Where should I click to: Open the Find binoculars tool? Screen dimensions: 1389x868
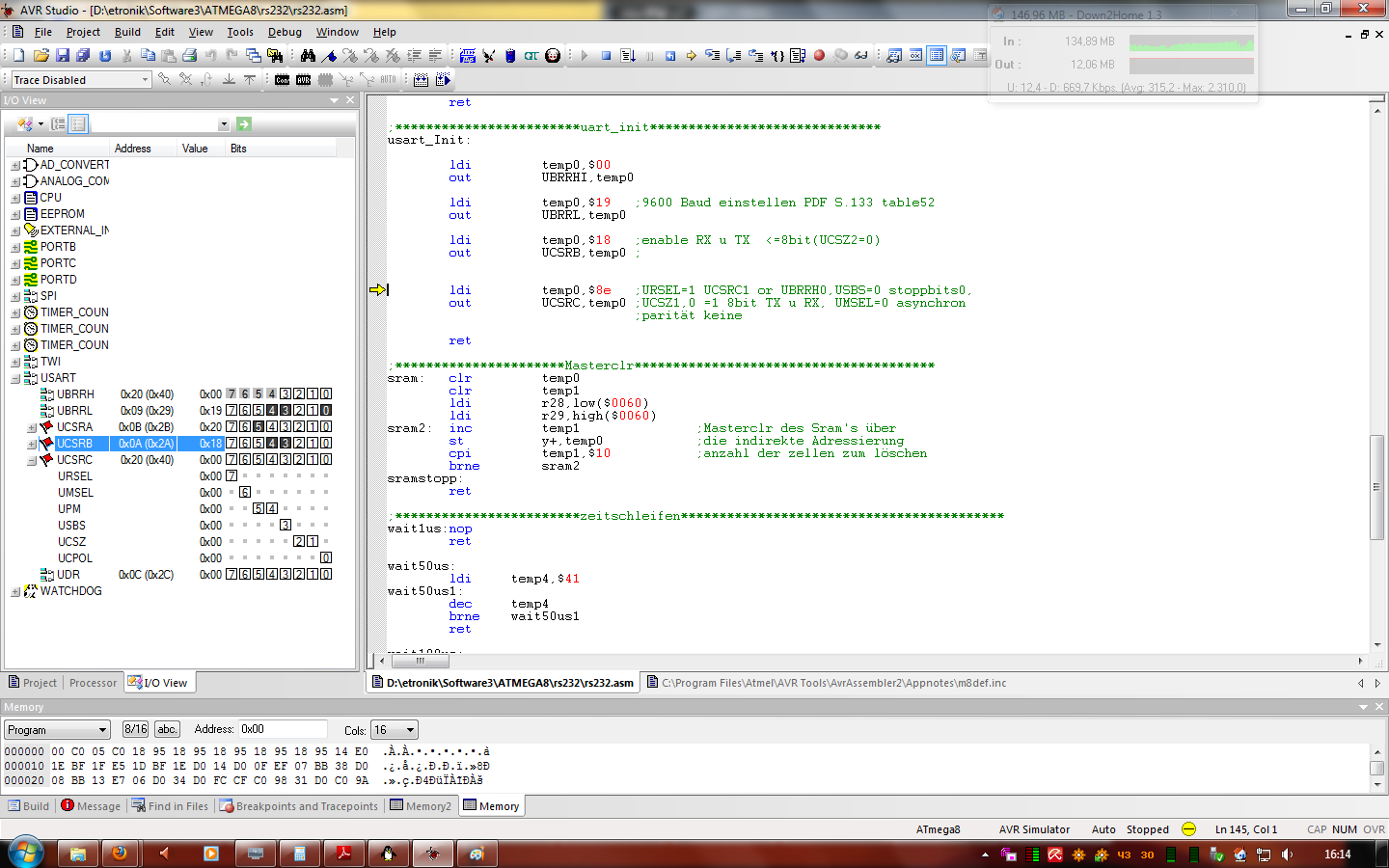308,56
